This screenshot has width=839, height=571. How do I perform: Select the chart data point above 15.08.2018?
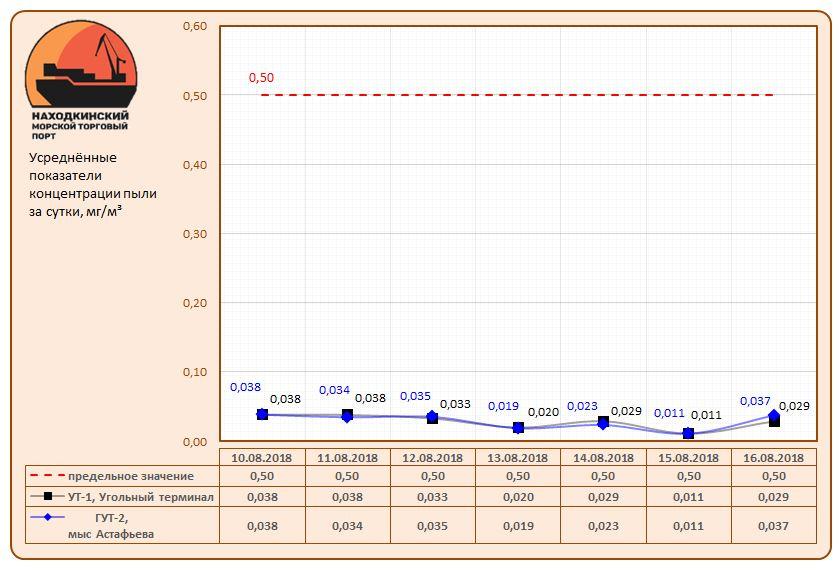point(688,433)
